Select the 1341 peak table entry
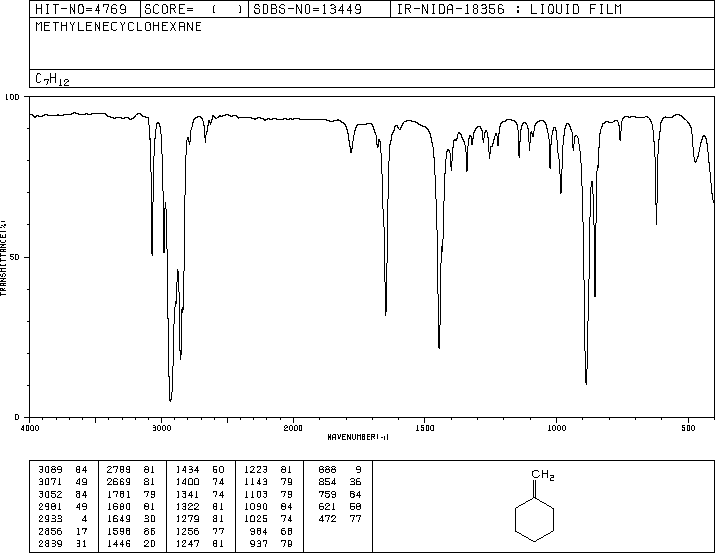This screenshot has height=553, width=715. coord(200,494)
